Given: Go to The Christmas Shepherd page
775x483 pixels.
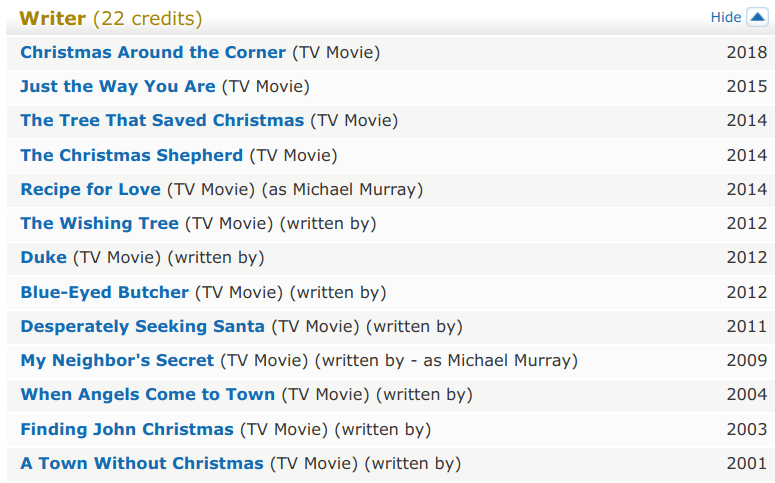Looking at the screenshot, I should pos(131,155).
